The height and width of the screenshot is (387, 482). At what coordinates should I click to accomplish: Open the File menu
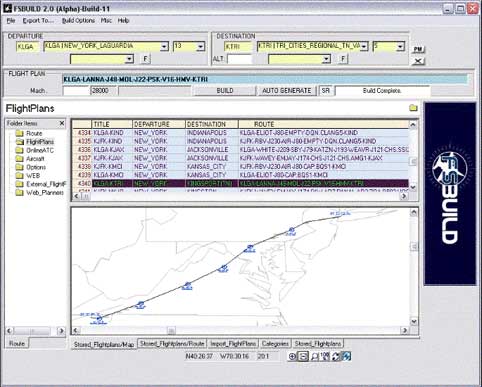tap(11, 21)
